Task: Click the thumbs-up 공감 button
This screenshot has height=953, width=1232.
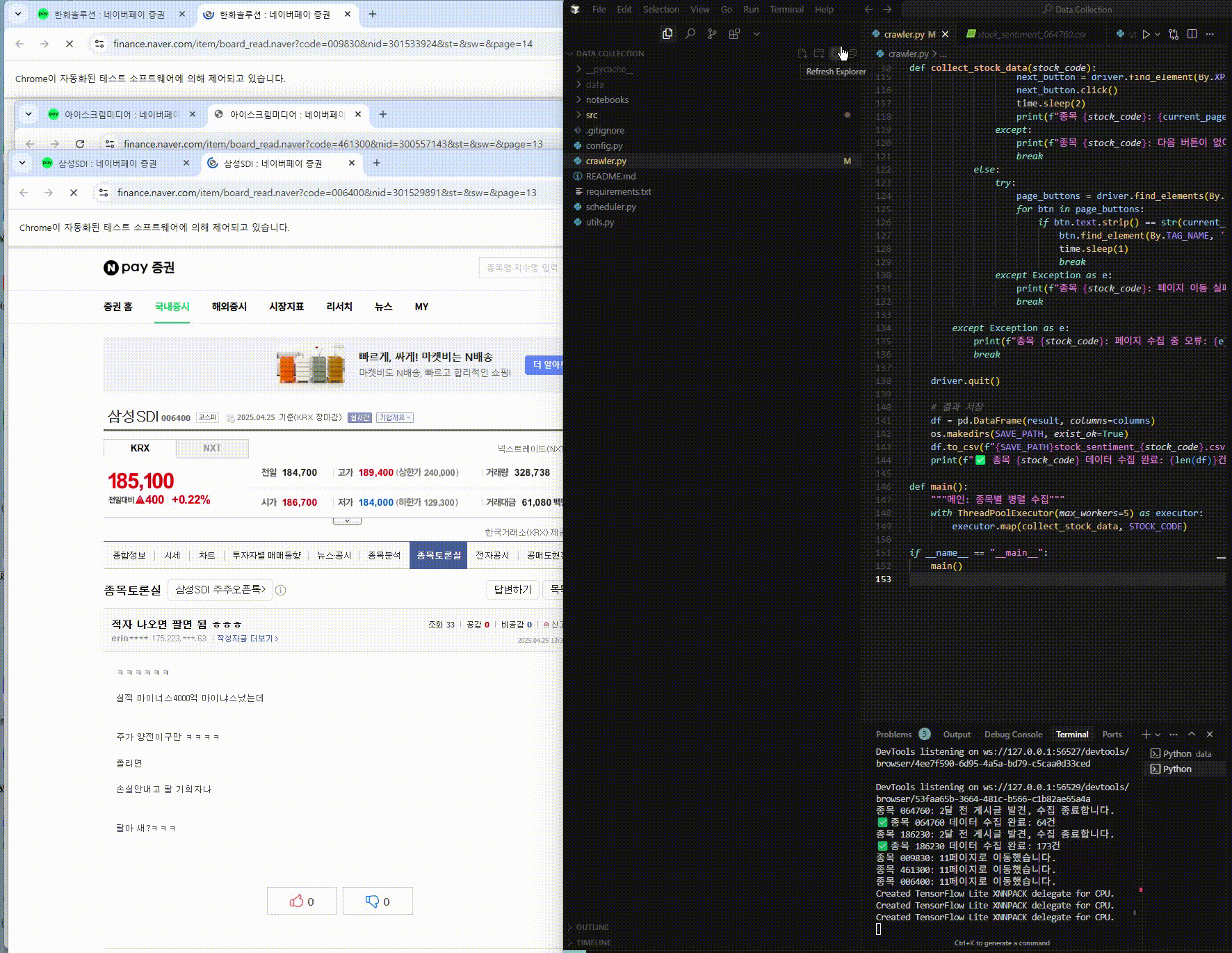Action: click(x=302, y=901)
